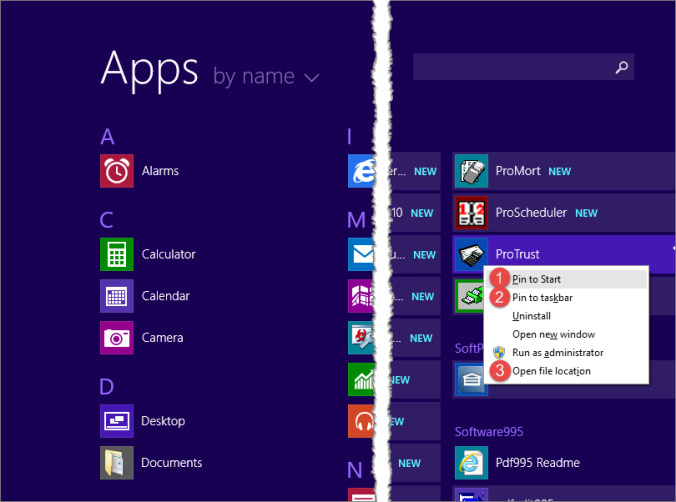This screenshot has width=676, height=502.
Task: Open the Desktop tile icon
Action: pos(117,421)
